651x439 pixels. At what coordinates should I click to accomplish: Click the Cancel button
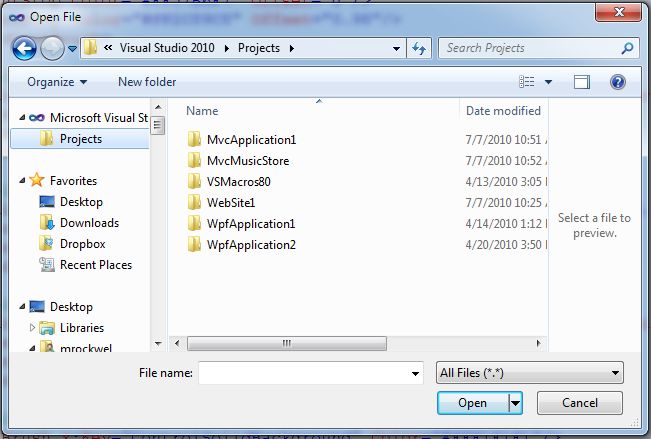(580, 403)
